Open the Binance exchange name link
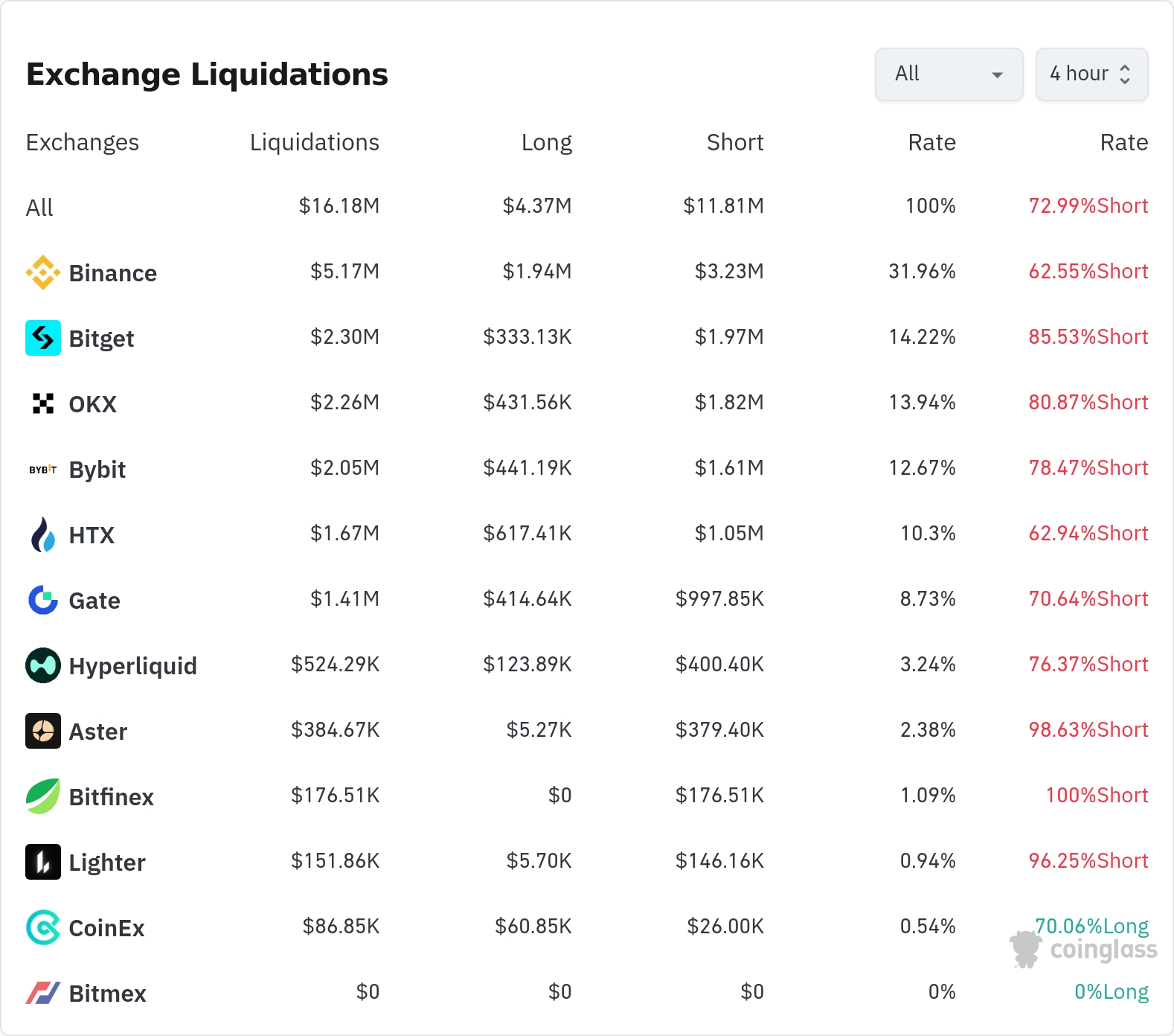Viewport: 1174px width, 1036px height. [x=112, y=273]
